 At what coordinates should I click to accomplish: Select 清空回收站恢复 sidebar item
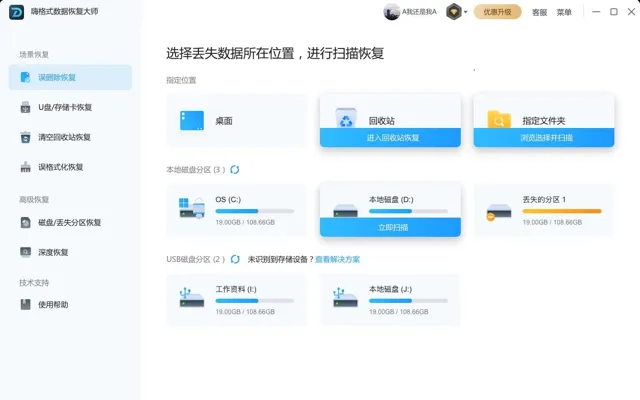(70, 137)
